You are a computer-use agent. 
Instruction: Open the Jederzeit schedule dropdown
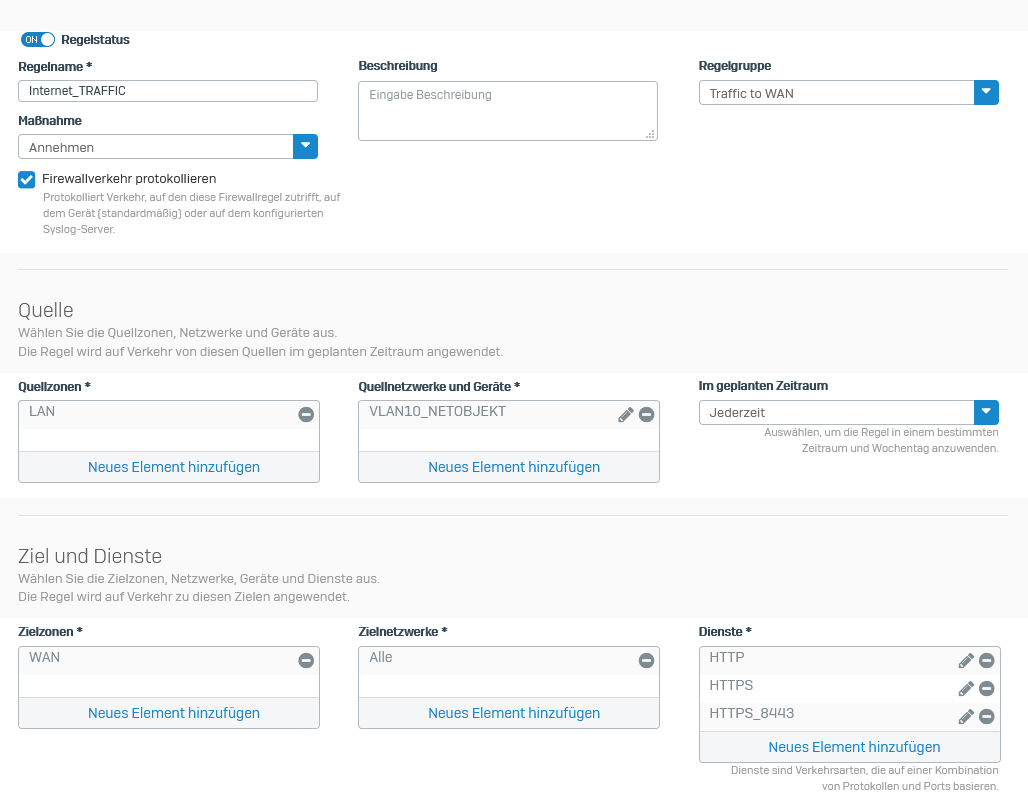[849, 412]
